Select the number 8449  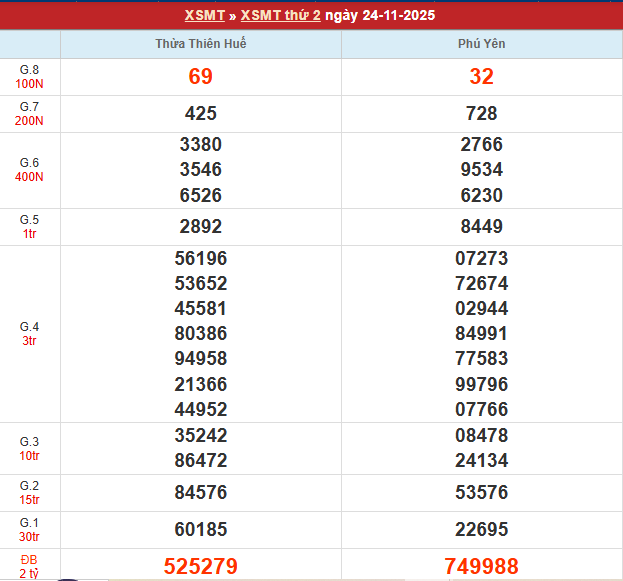pos(482,227)
